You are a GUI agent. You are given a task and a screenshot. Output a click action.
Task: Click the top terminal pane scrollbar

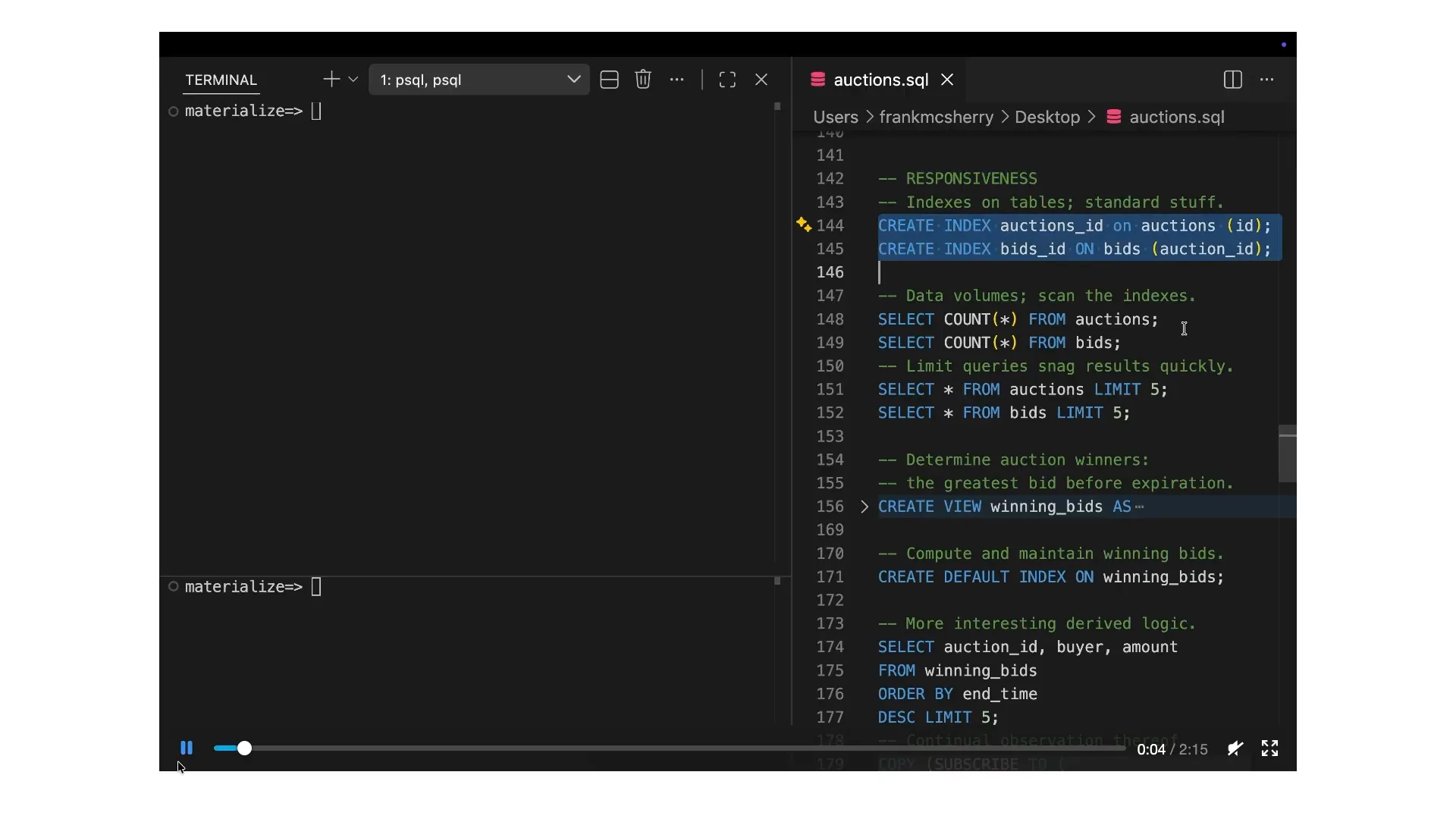pos(777,107)
